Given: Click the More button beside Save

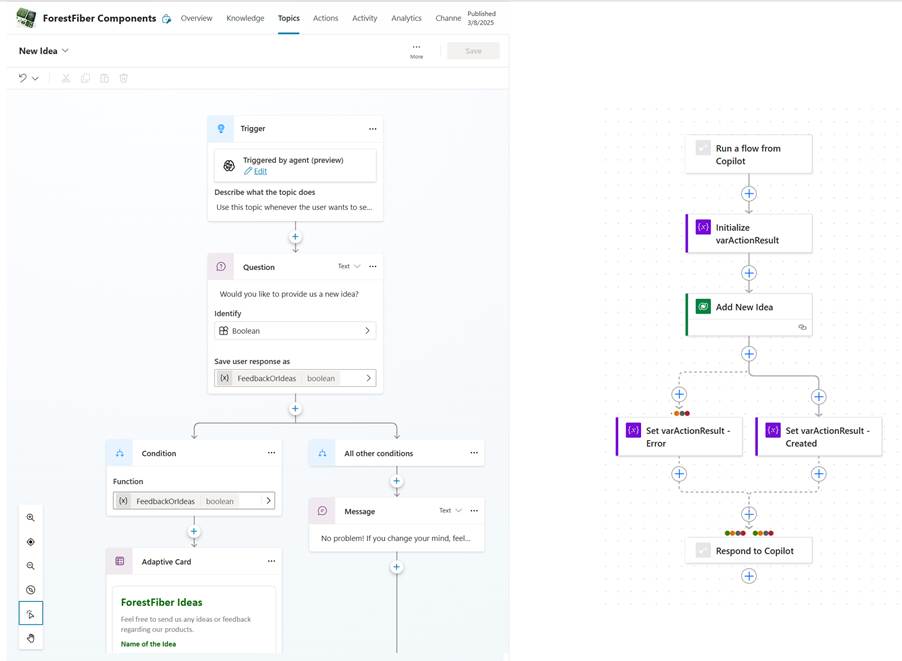Looking at the screenshot, I should coord(416,50).
